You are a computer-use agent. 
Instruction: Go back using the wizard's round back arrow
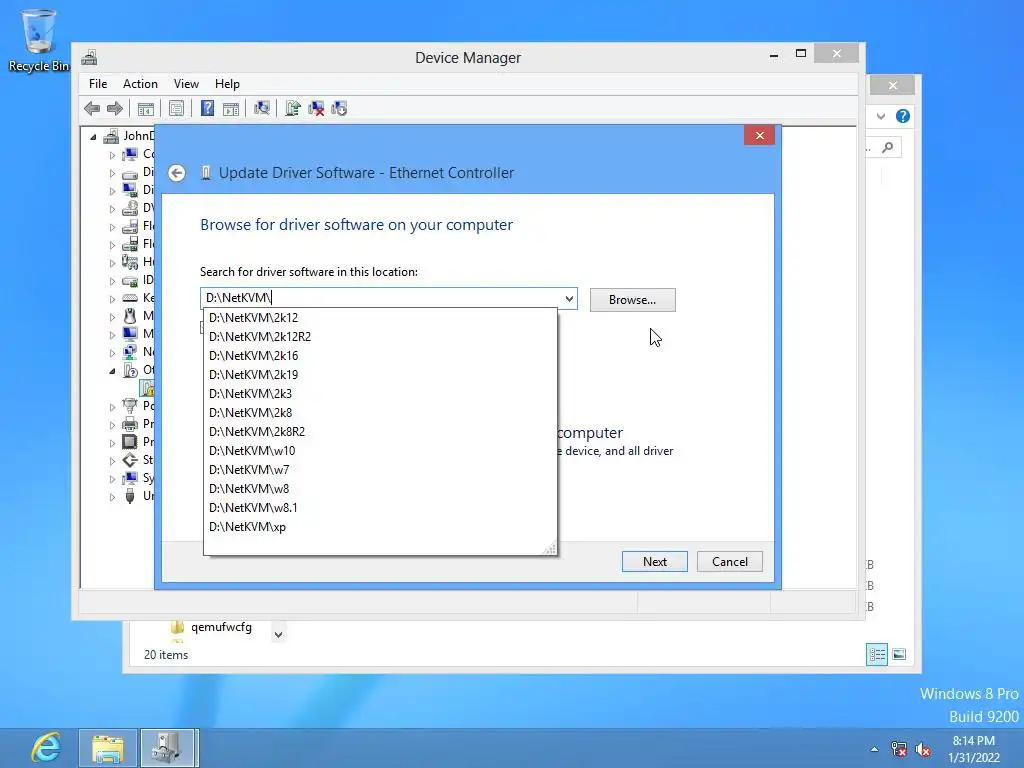tap(176, 173)
